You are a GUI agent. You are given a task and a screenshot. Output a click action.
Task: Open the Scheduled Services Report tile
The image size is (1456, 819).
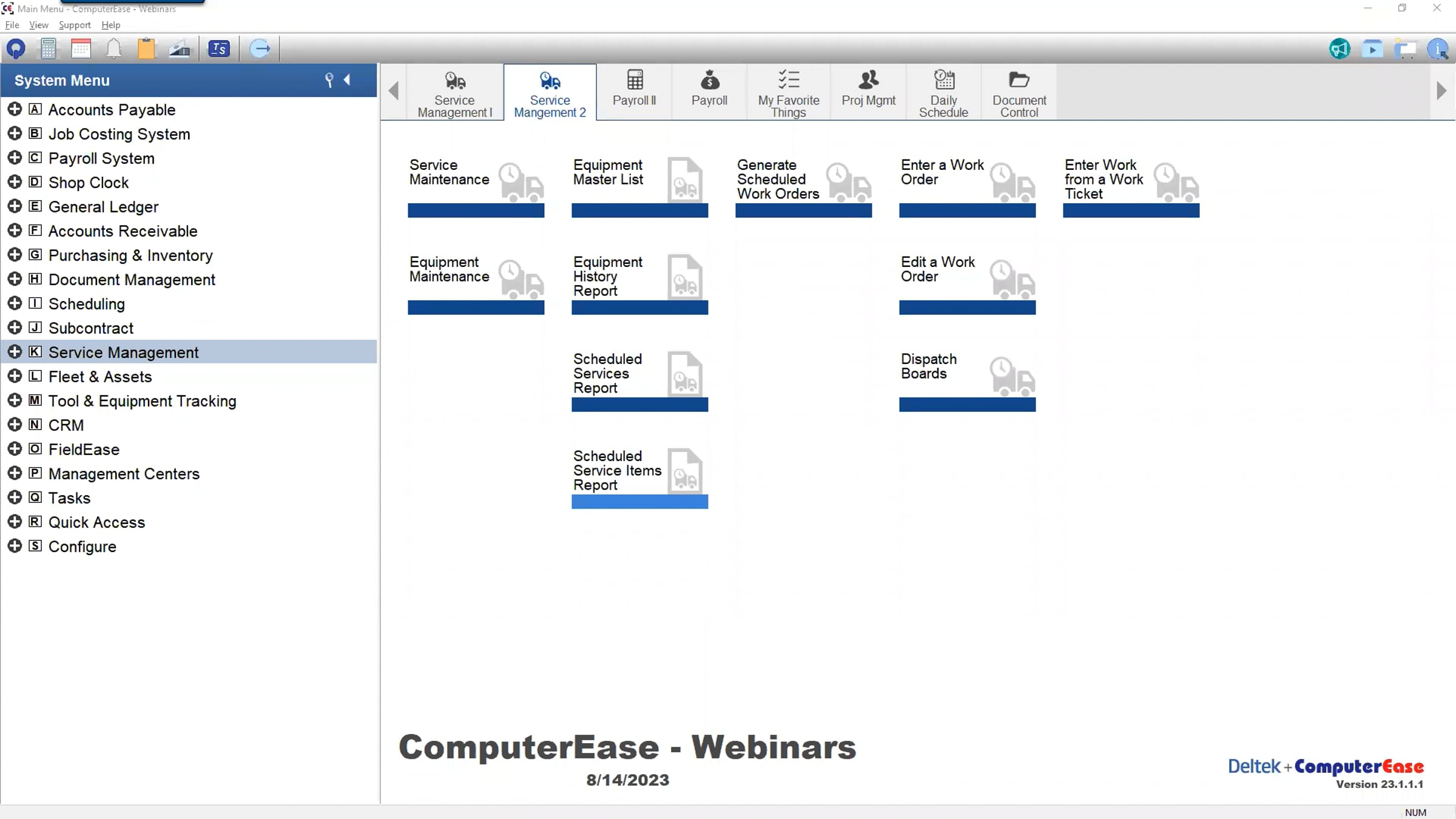click(639, 380)
